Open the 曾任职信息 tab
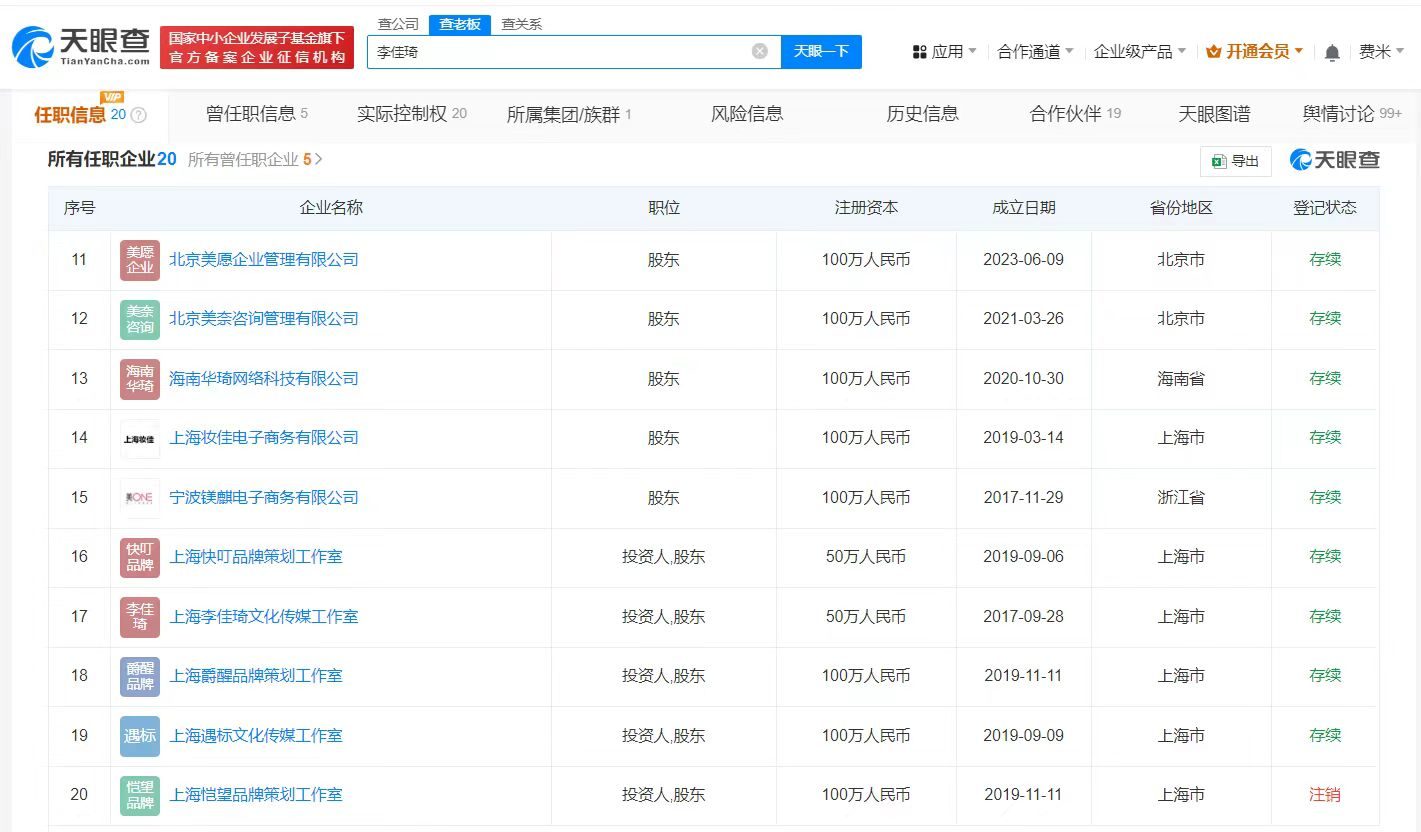 [x=257, y=114]
